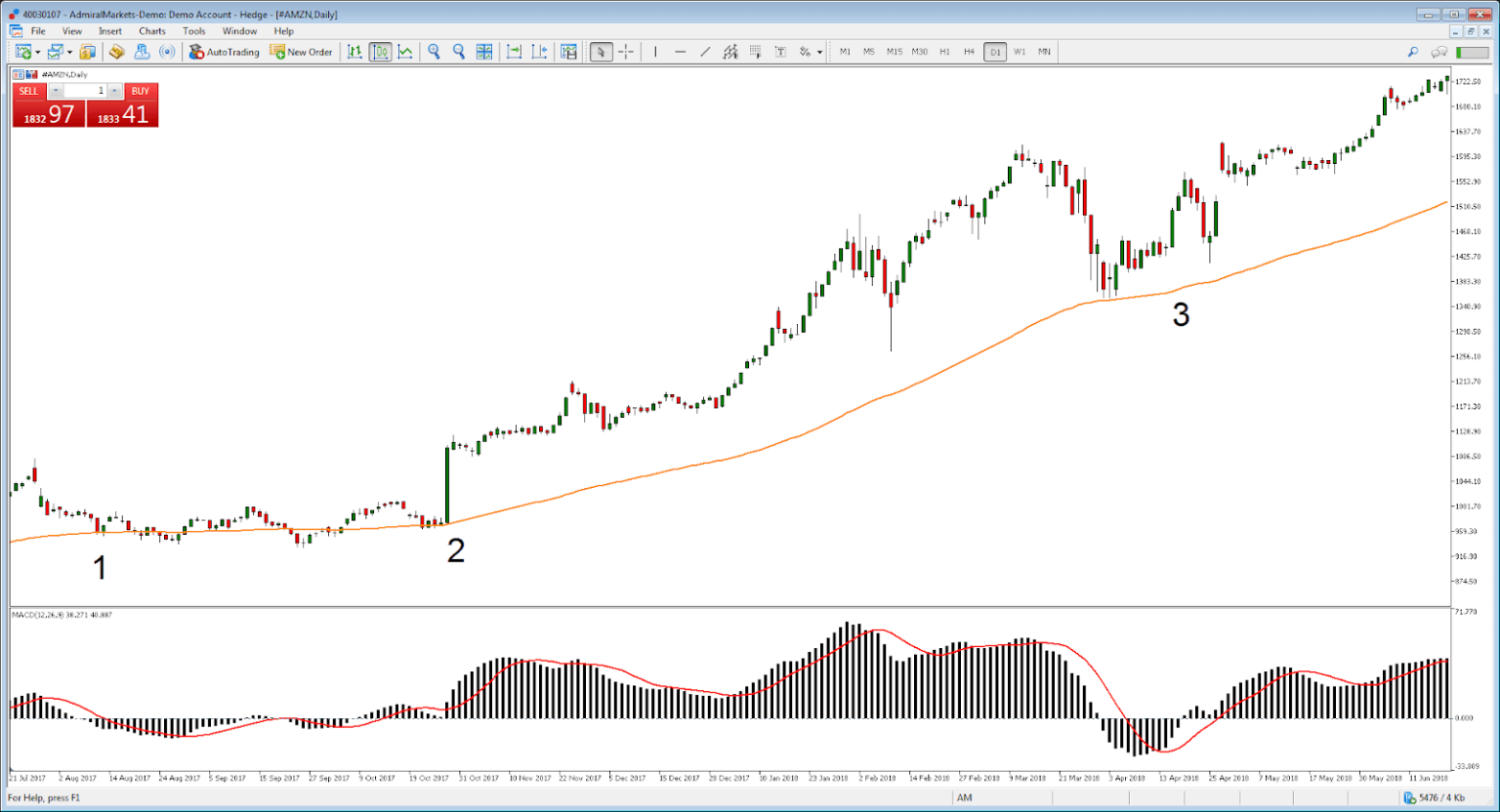The height and width of the screenshot is (812, 1500).
Task: Expand the chart profiles dropdown
Action: click(69, 52)
